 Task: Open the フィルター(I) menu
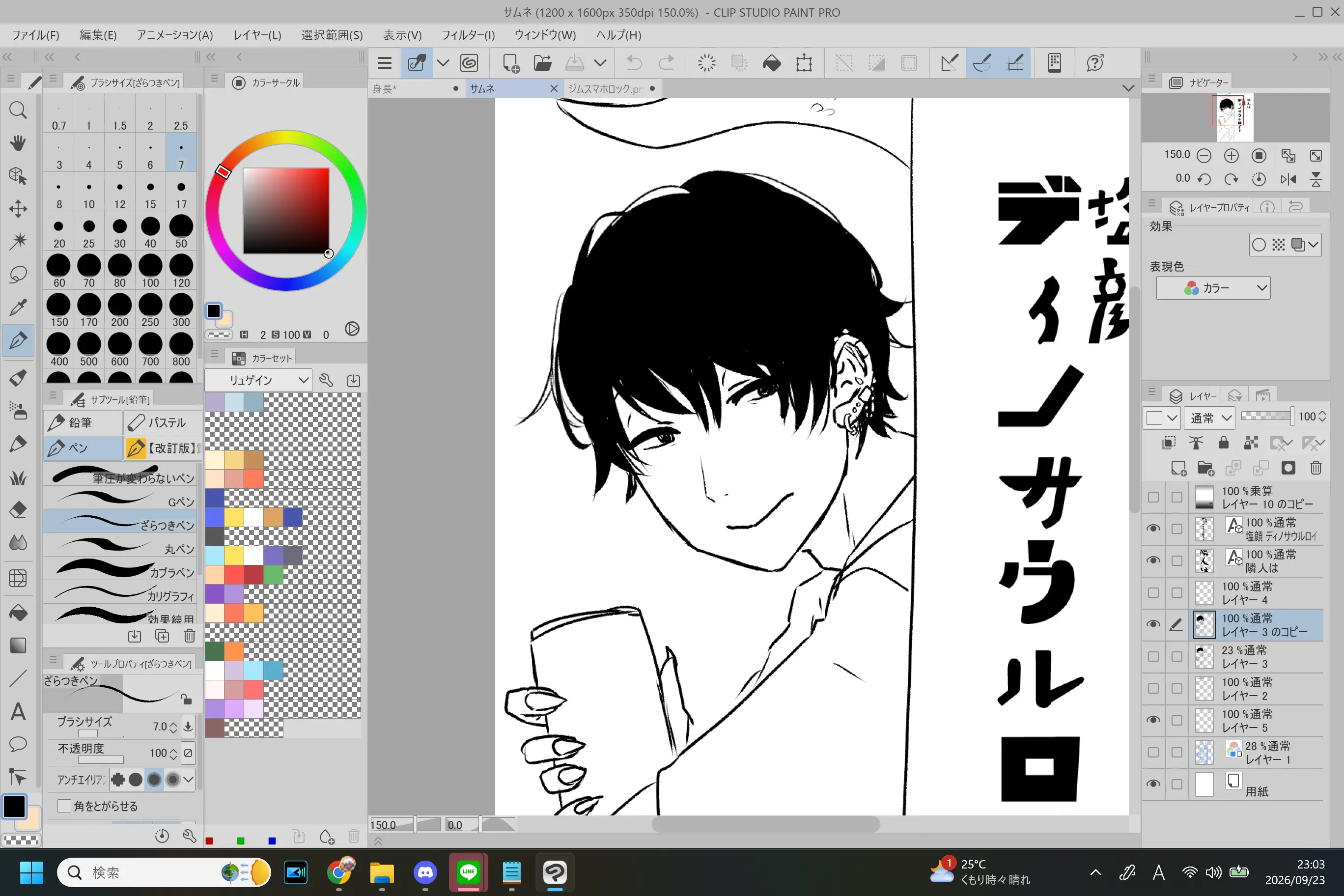coord(468,35)
